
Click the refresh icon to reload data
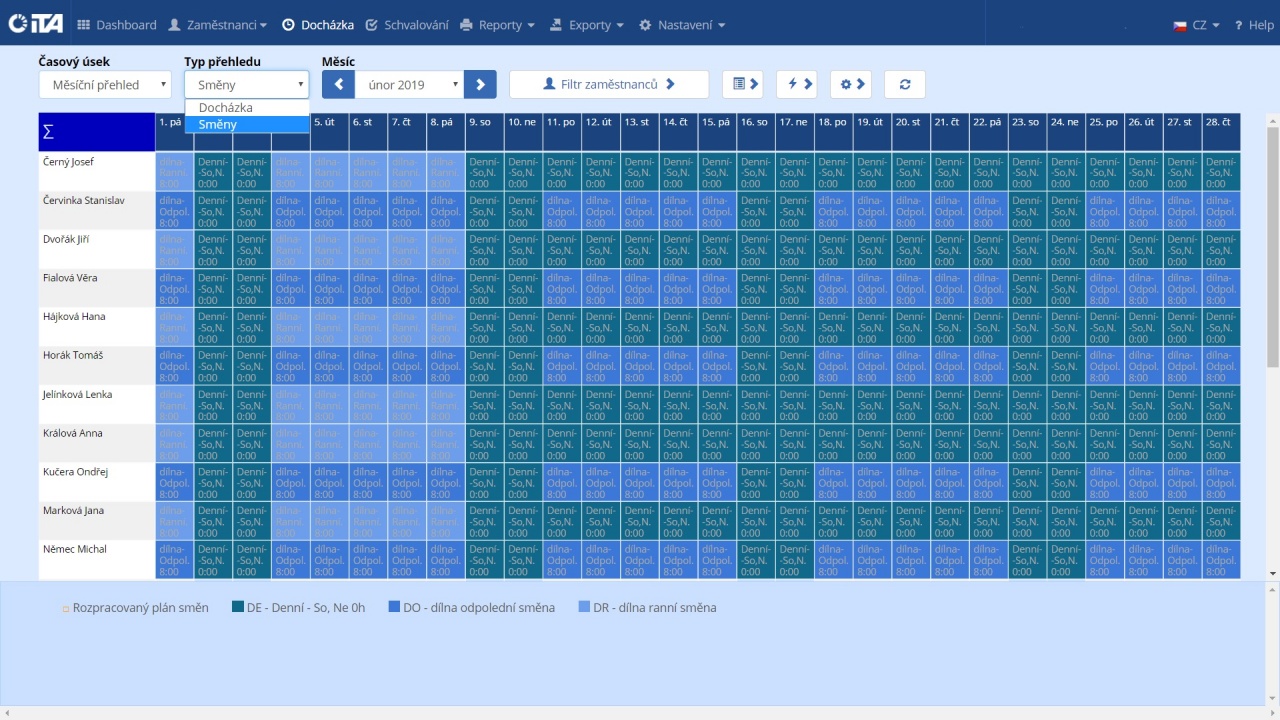904,84
